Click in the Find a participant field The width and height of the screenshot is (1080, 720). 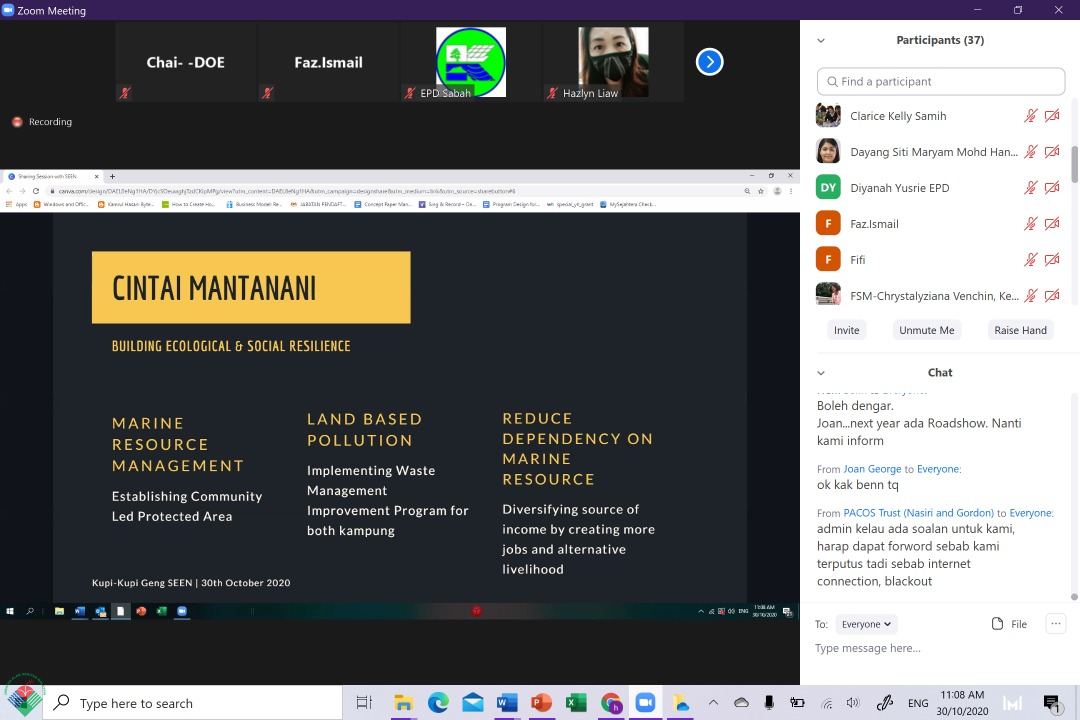point(941,81)
